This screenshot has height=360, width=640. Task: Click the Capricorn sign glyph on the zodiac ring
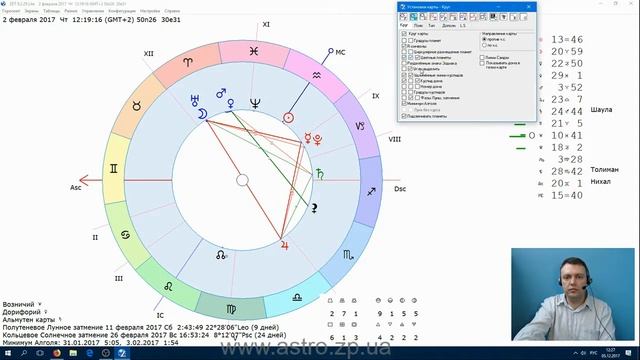point(360,126)
